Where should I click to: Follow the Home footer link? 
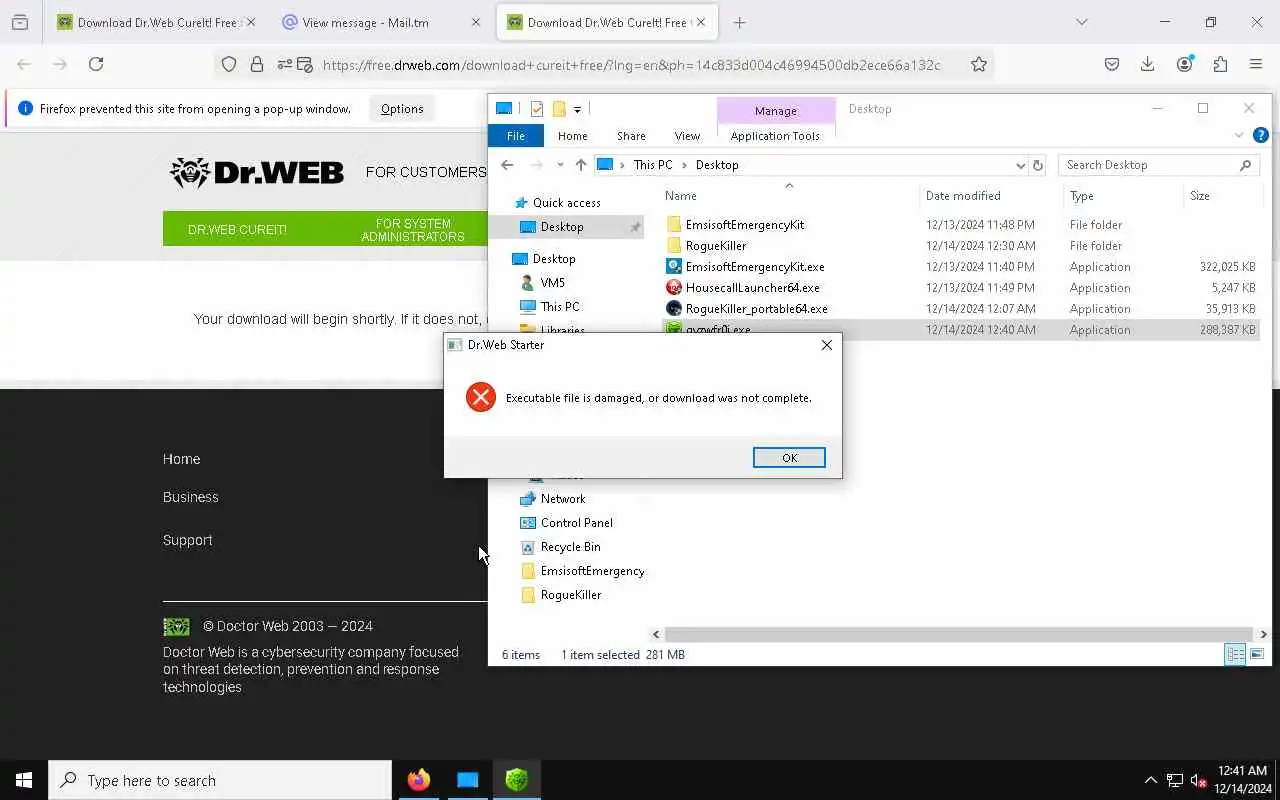(181, 459)
